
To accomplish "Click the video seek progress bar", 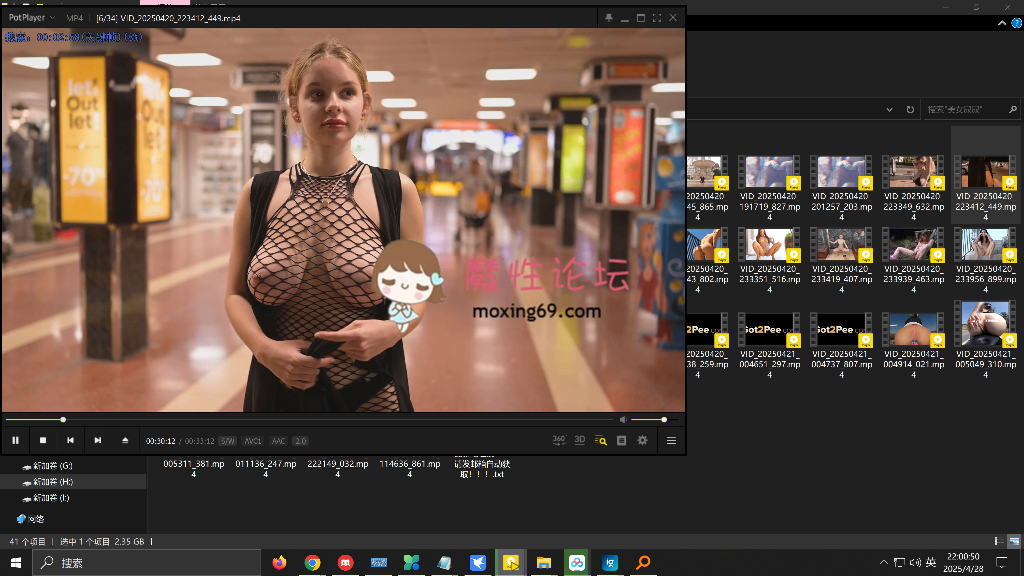I will click(x=300, y=420).
